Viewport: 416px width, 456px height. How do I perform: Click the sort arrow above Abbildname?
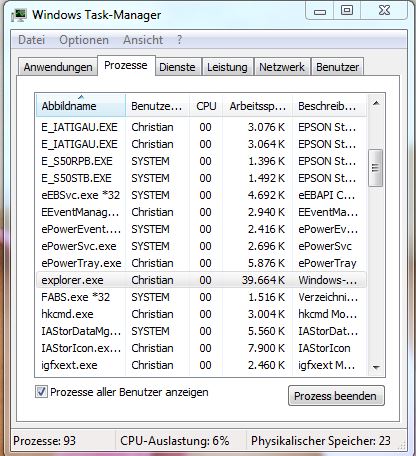81,97
